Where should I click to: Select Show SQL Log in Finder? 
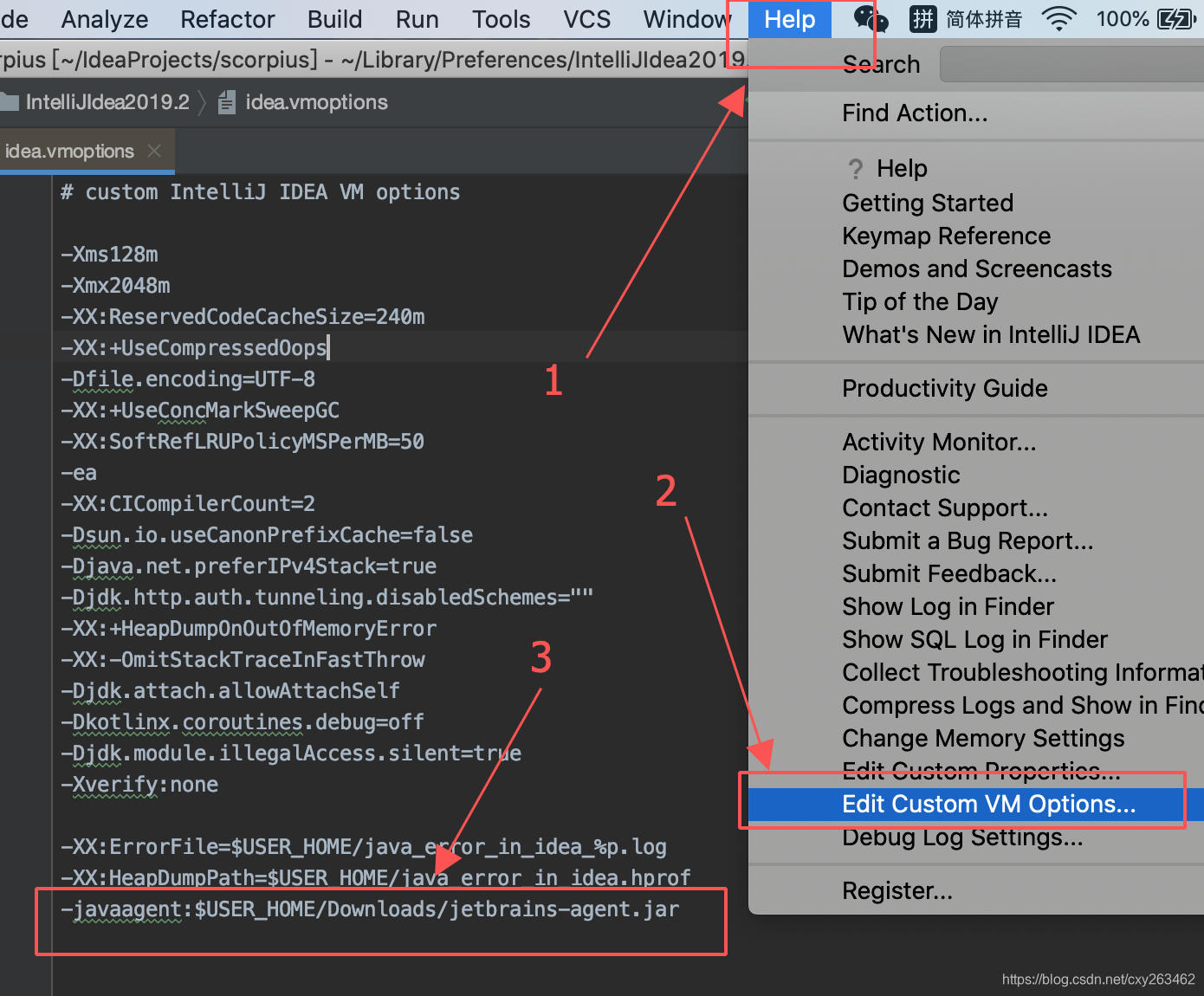pos(976,639)
